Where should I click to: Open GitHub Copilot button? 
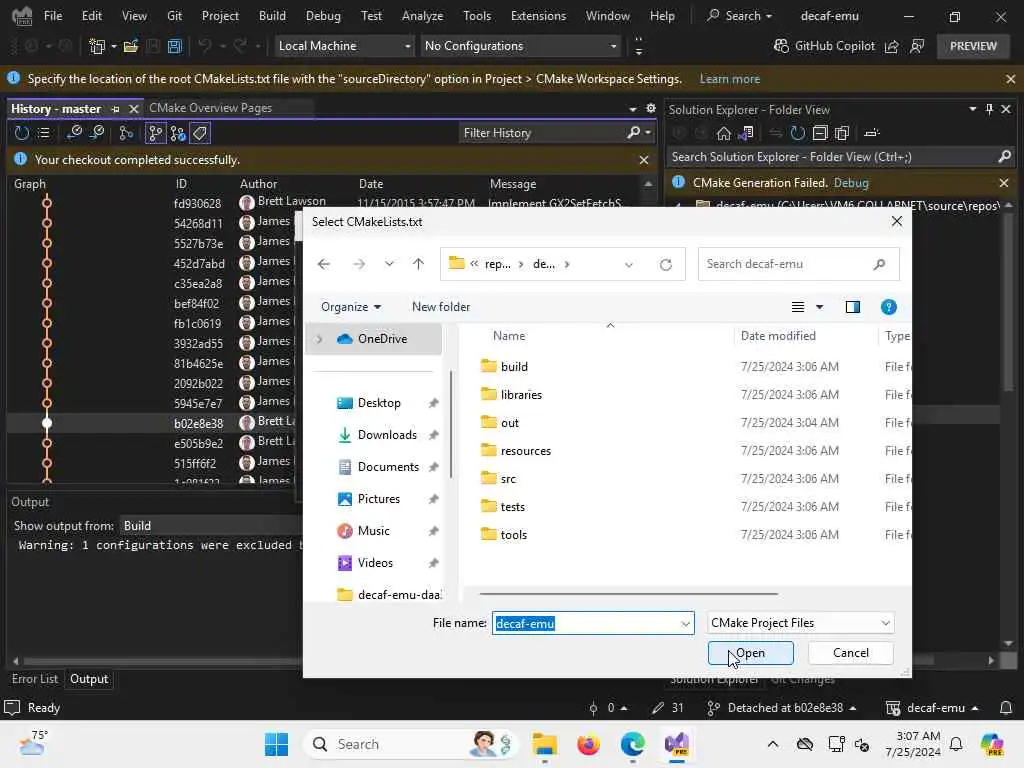[825, 46]
